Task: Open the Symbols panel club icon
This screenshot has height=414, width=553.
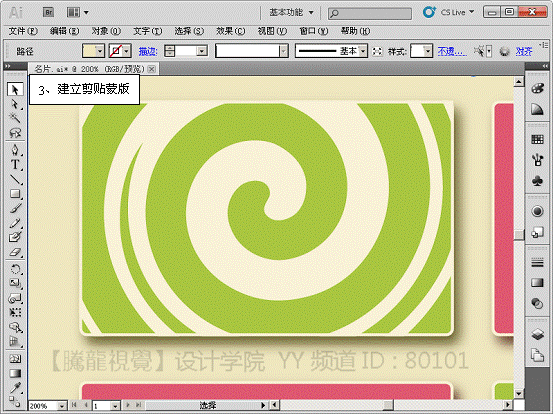Action: tap(537, 181)
